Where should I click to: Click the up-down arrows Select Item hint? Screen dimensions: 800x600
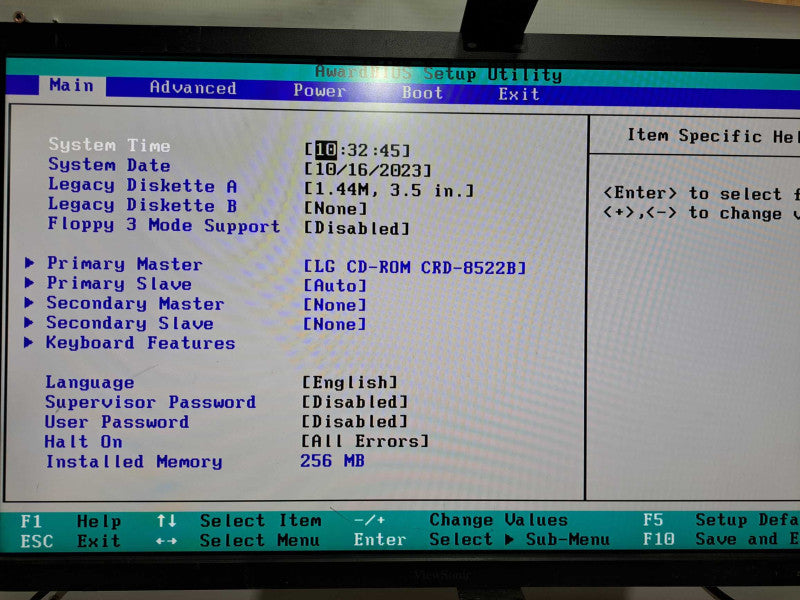coord(239,520)
